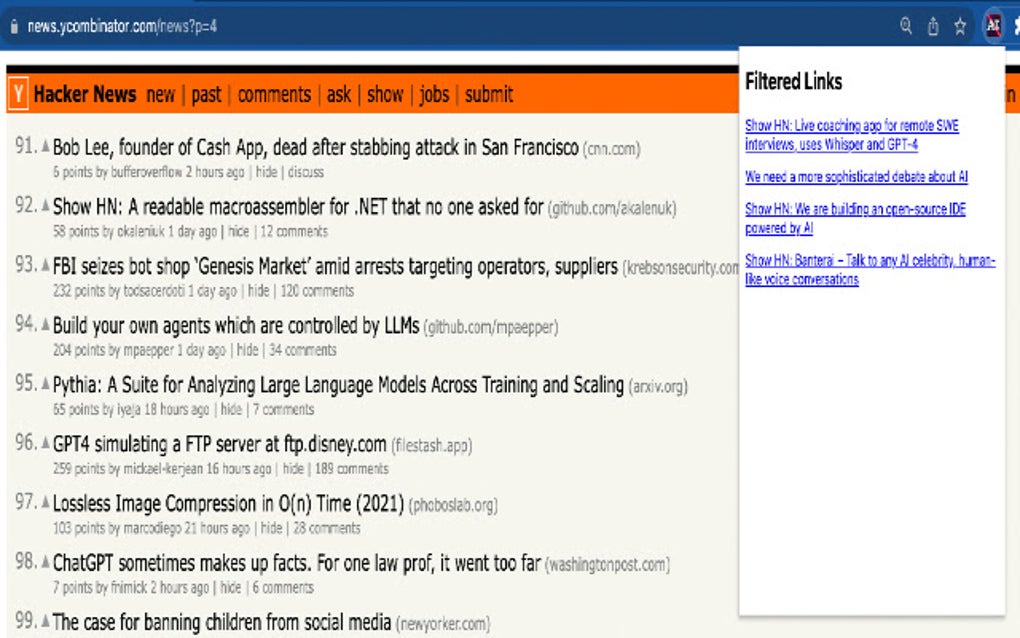Upvote the GPT4 FTP server story

44,443
